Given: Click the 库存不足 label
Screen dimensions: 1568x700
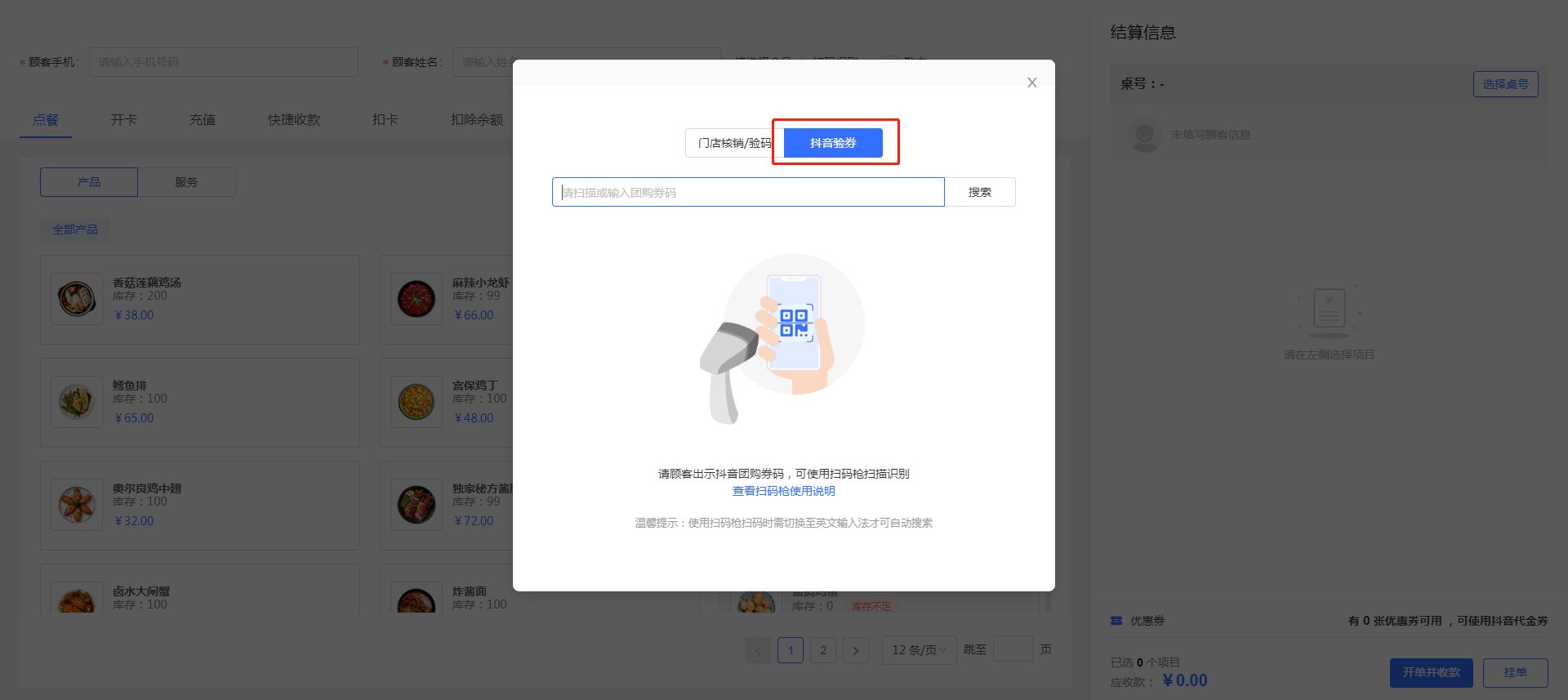Looking at the screenshot, I should tap(871, 607).
